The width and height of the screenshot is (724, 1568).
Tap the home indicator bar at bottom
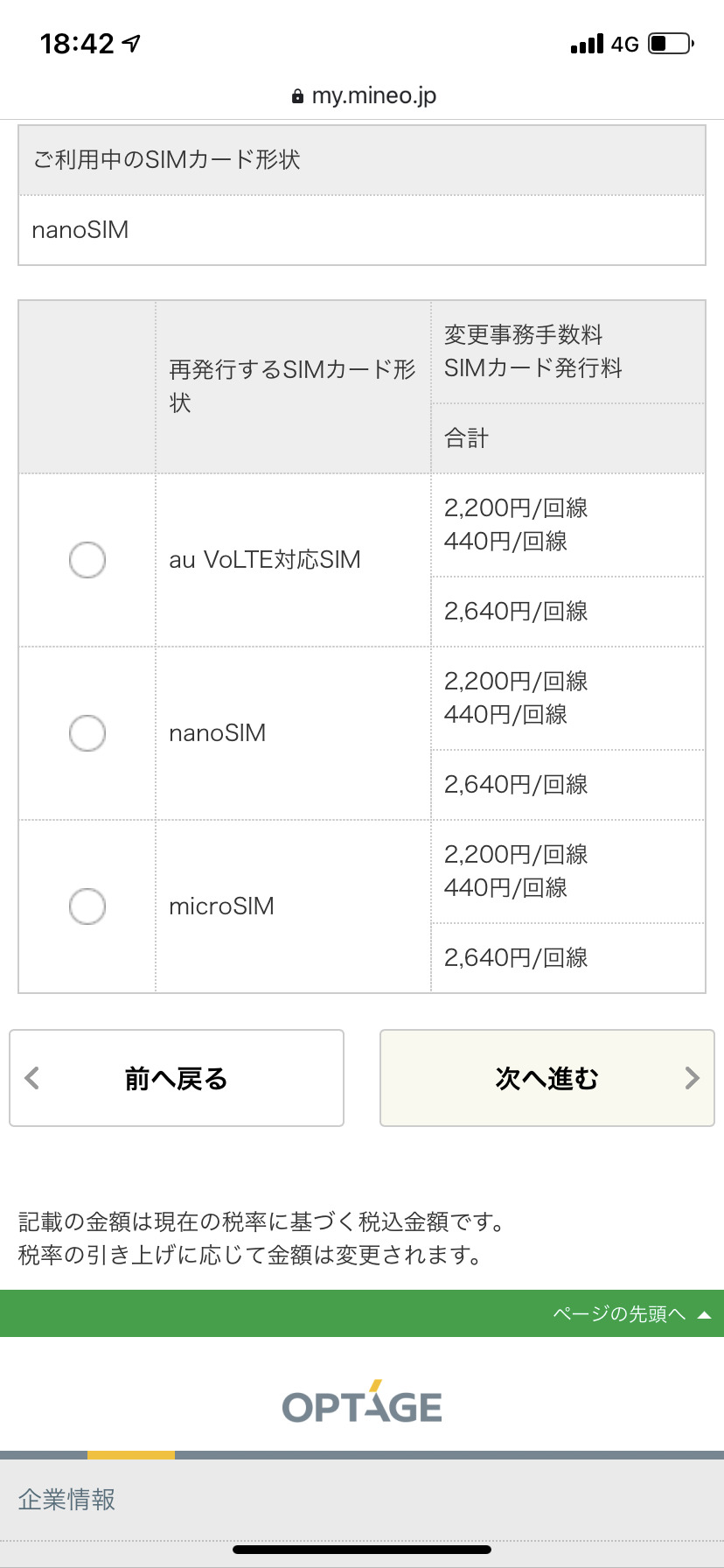click(x=362, y=1550)
